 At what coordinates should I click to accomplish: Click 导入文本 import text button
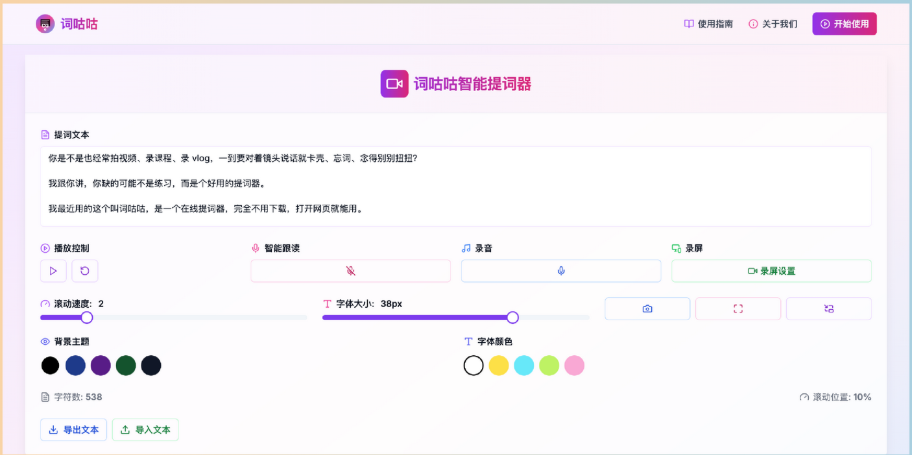point(145,430)
